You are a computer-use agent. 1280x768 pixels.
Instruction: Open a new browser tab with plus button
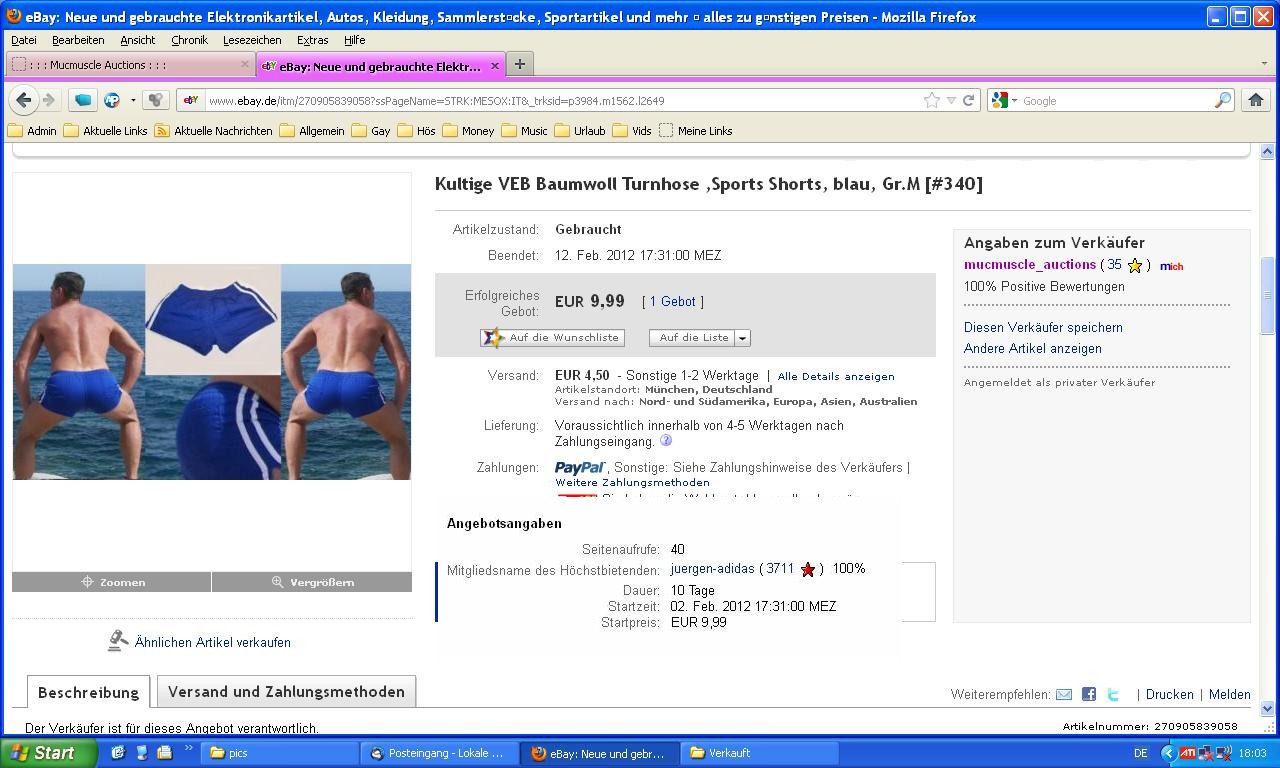519,65
